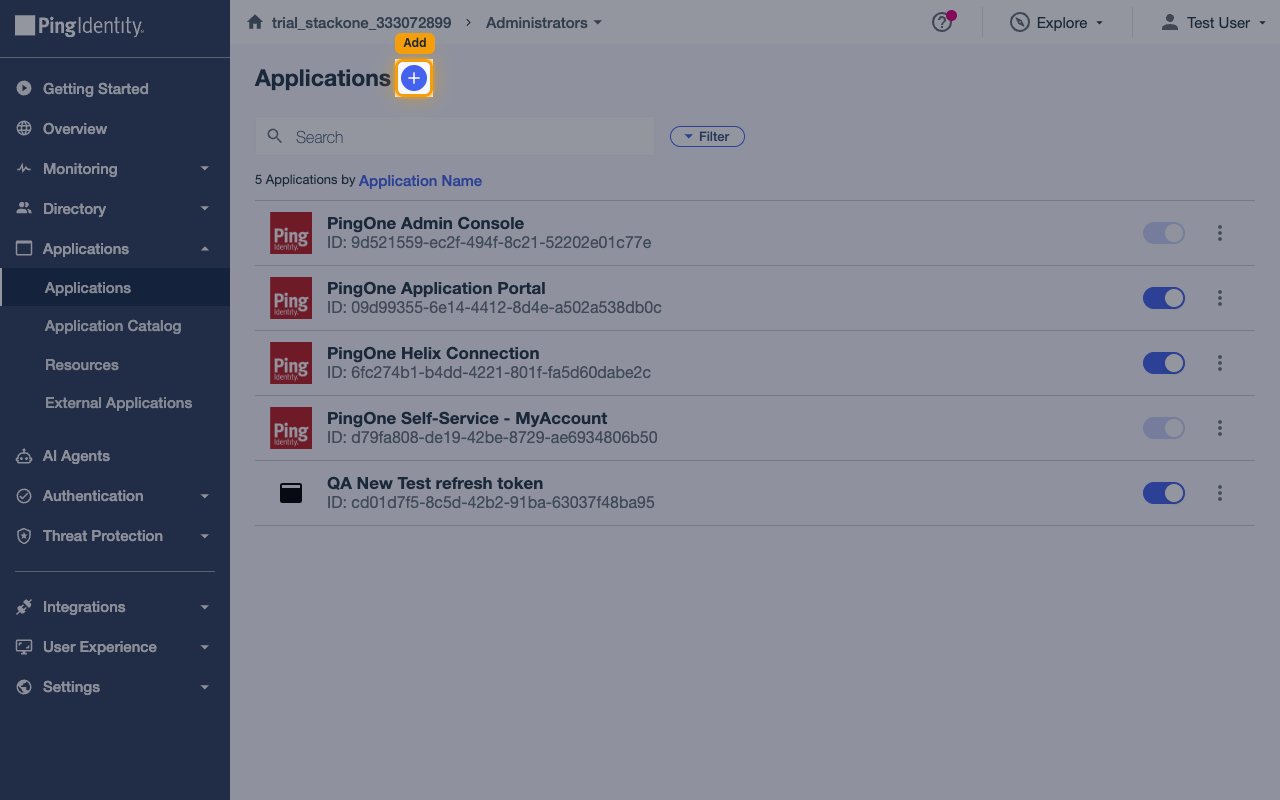Select Applications submenu item
Image resolution: width=1280 pixels, height=800 pixels.
pos(115,288)
